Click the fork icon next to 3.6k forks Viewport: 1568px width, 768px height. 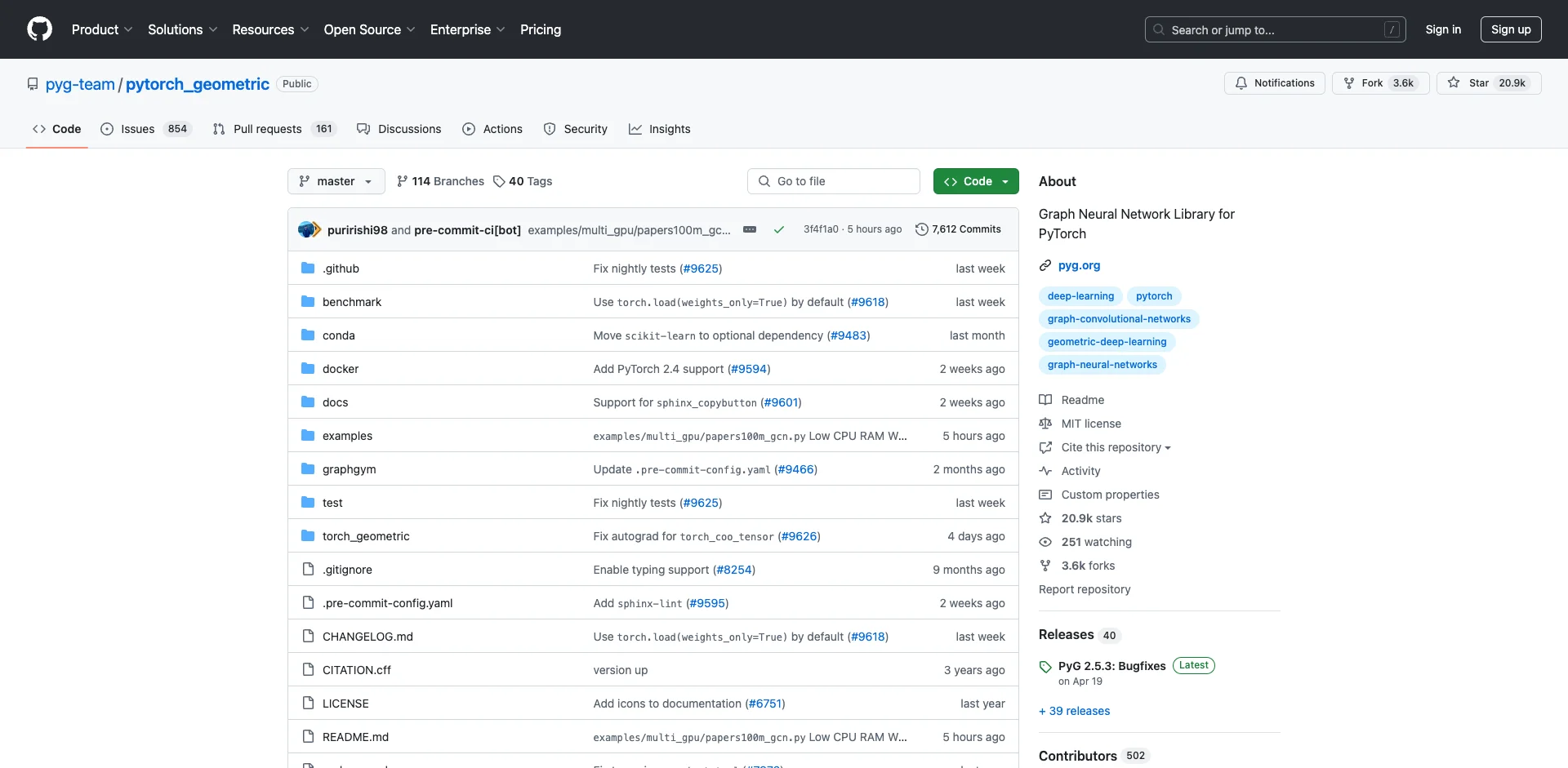click(x=1045, y=566)
